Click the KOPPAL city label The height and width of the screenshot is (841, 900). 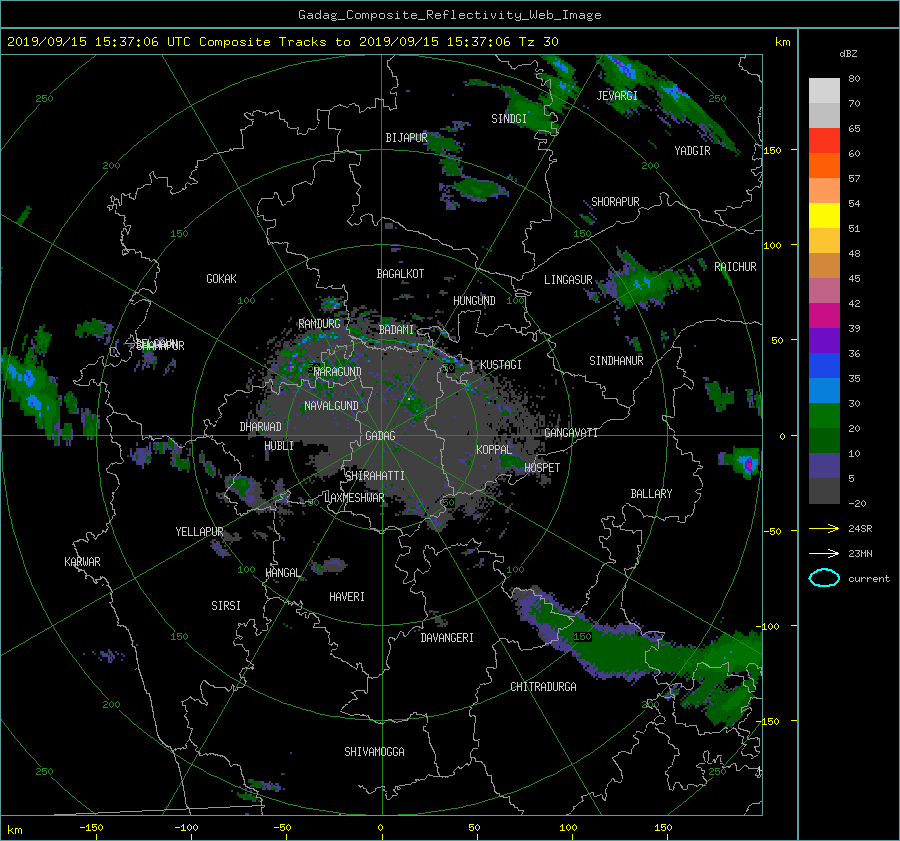[494, 450]
